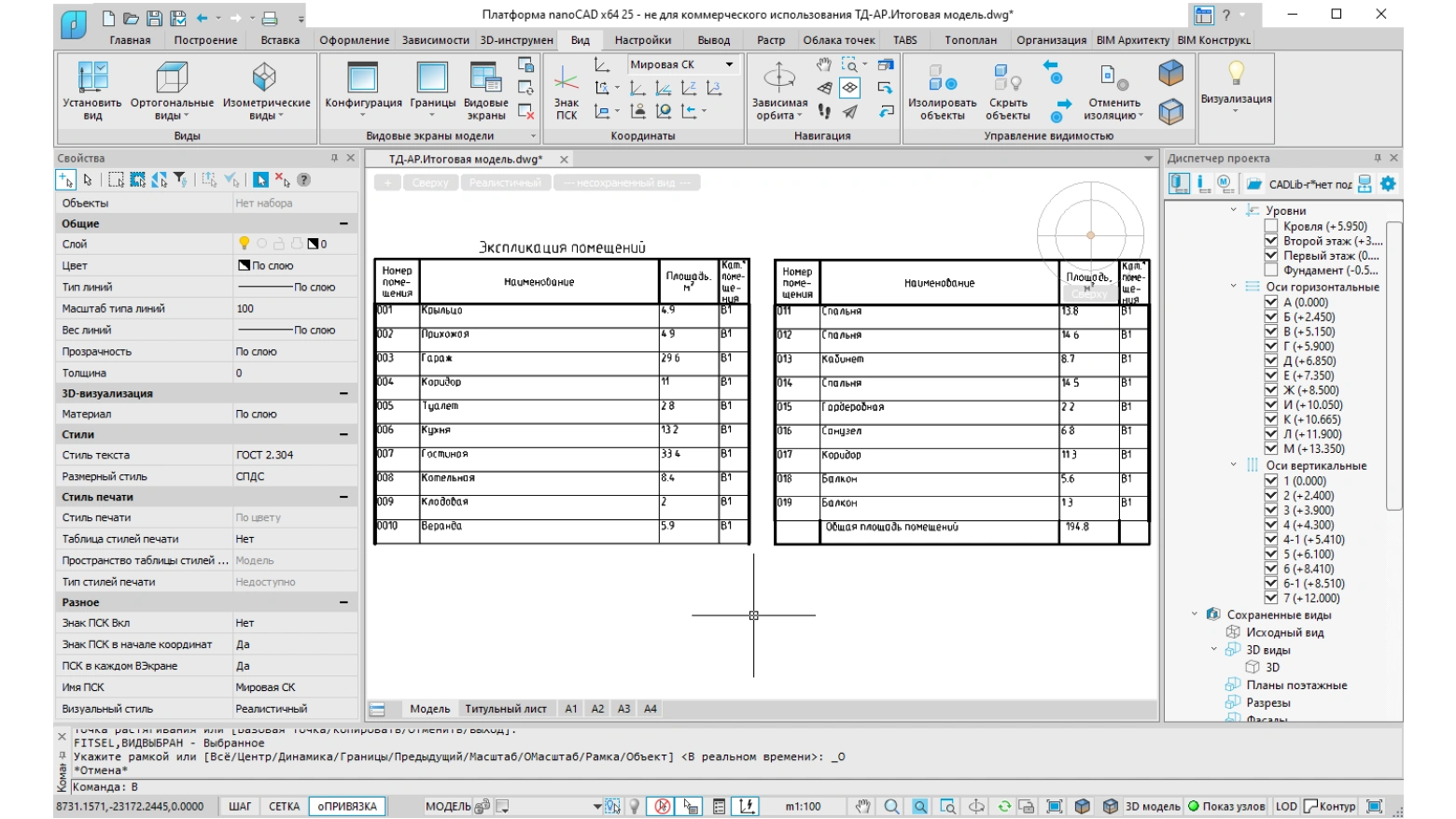
Task: Collapse the Сохраненные виды tree node
Action: click(x=1195, y=614)
